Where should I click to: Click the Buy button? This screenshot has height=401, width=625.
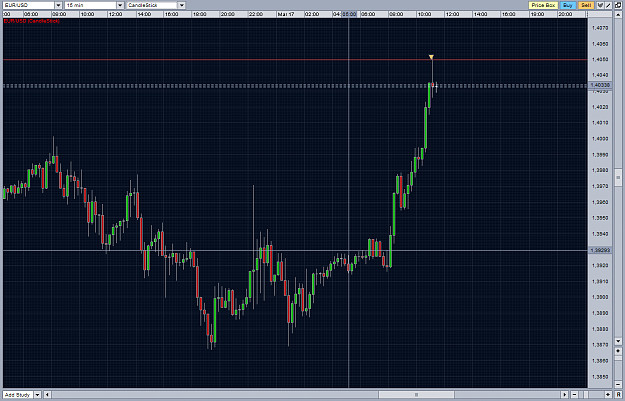coord(568,5)
